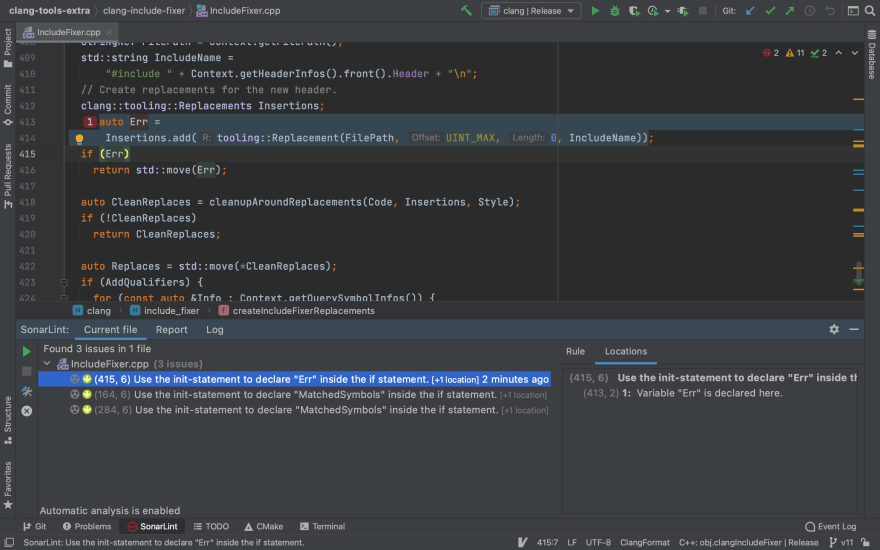Switch to SonarLint Report tab
The width and height of the screenshot is (880, 550).
pos(172,329)
